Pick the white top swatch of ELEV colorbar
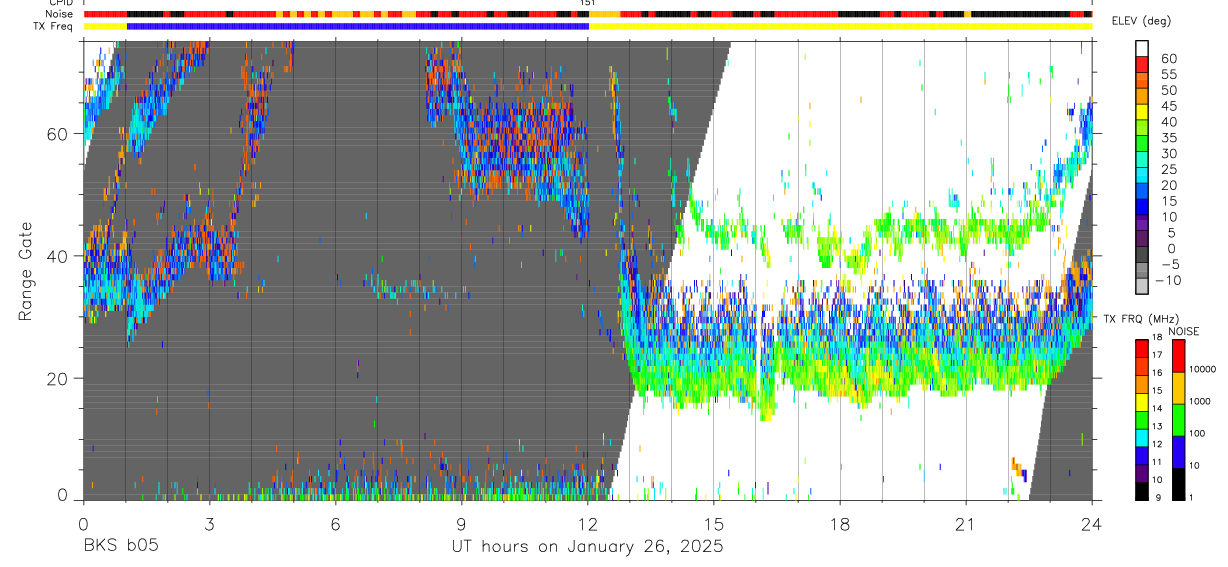The height and width of the screenshot is (567, 1228). (x=1143, y=48)
